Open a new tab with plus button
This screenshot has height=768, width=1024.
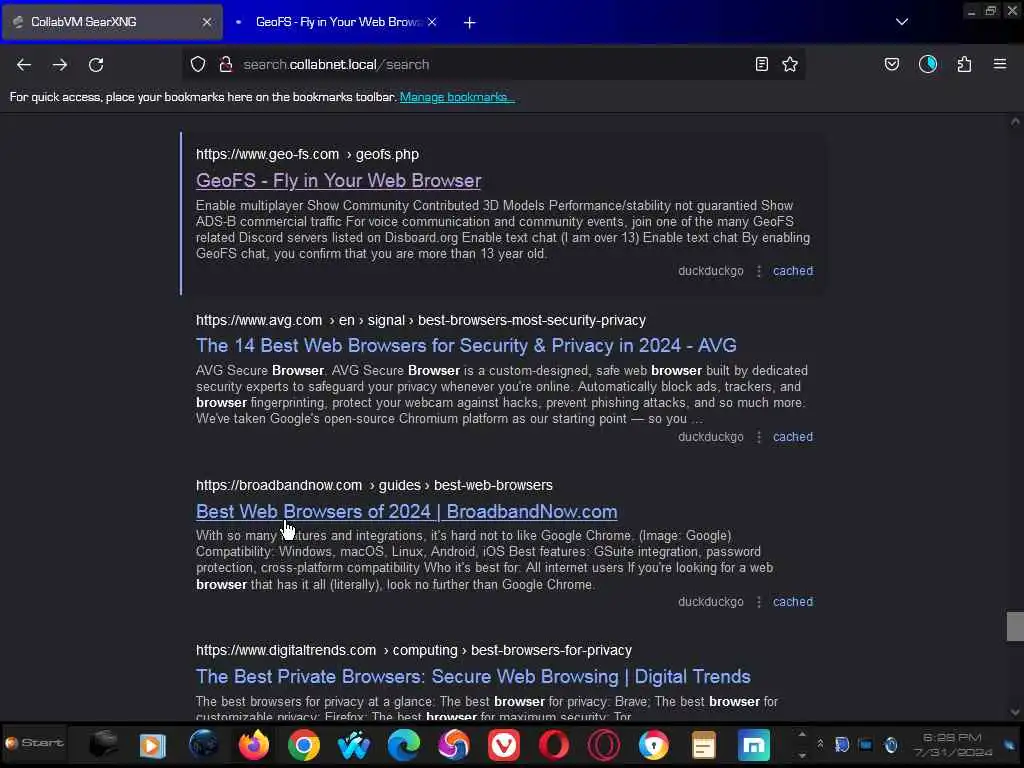tap(470, 22)
